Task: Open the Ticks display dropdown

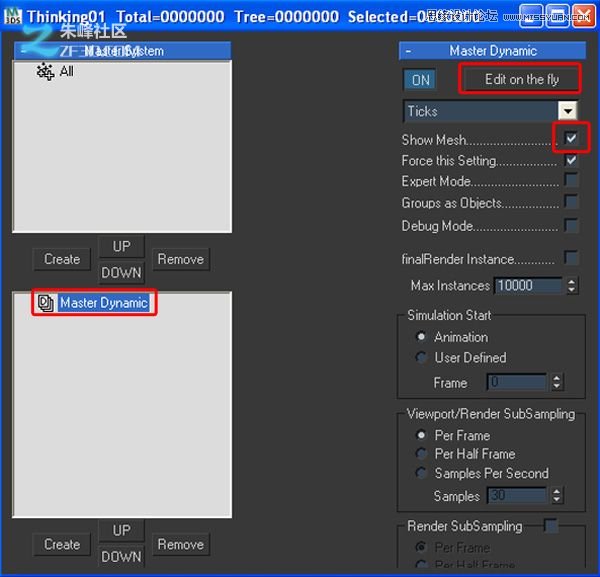Action: [567, 111]
